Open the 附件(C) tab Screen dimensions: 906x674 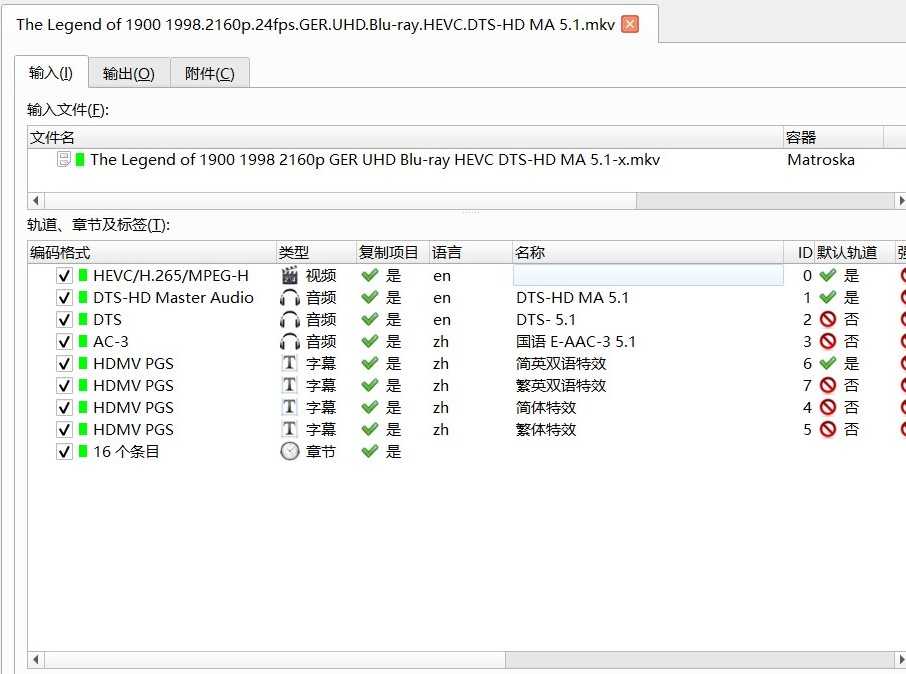point(210,73)
